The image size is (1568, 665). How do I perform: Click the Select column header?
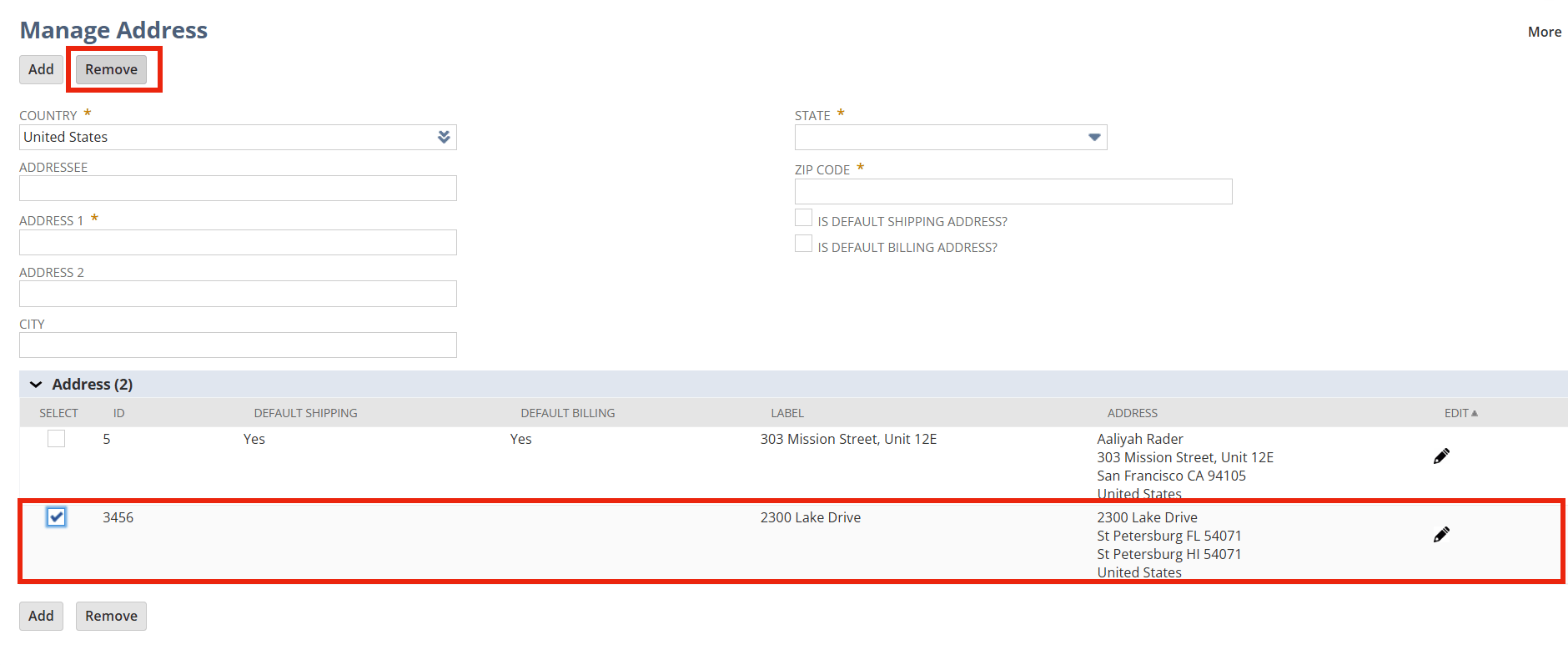coord(58,413)
